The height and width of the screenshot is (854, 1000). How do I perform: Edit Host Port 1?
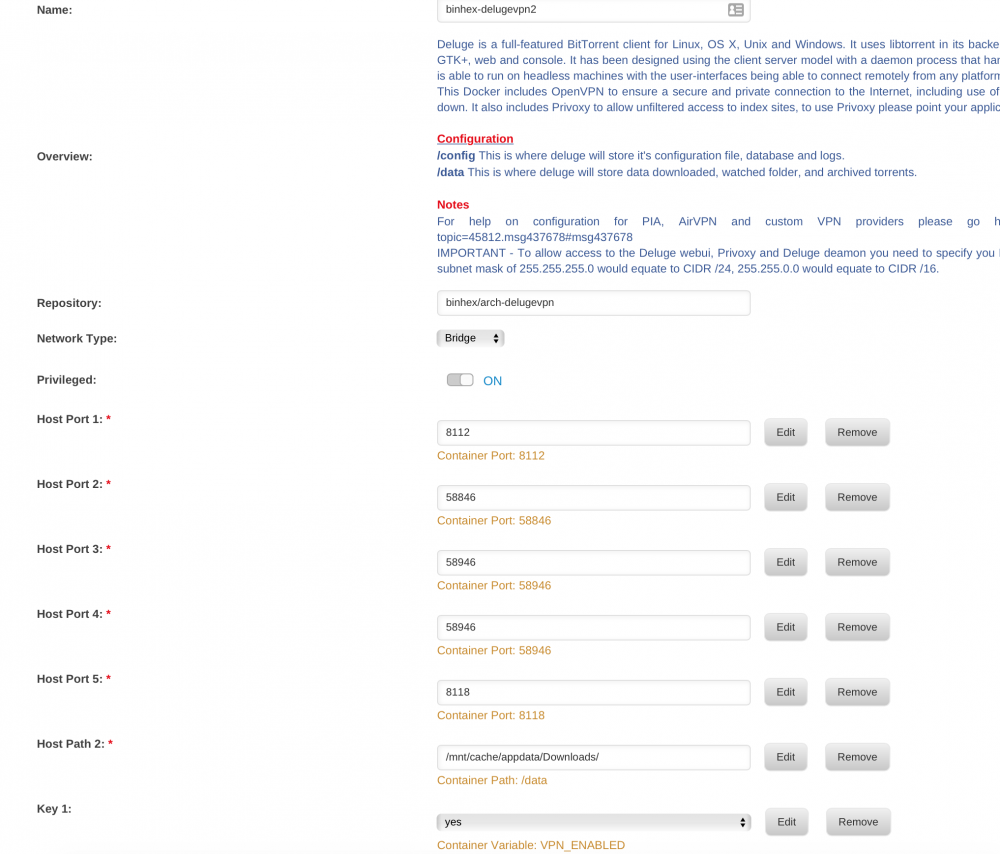786,432
